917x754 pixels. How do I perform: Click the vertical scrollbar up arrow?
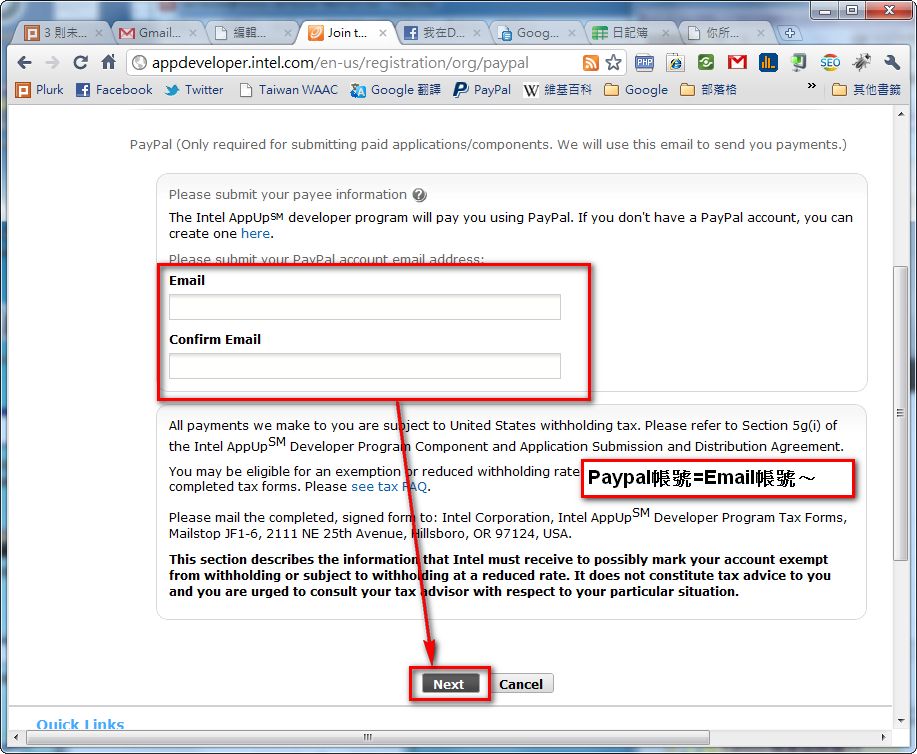click(901, 115)
